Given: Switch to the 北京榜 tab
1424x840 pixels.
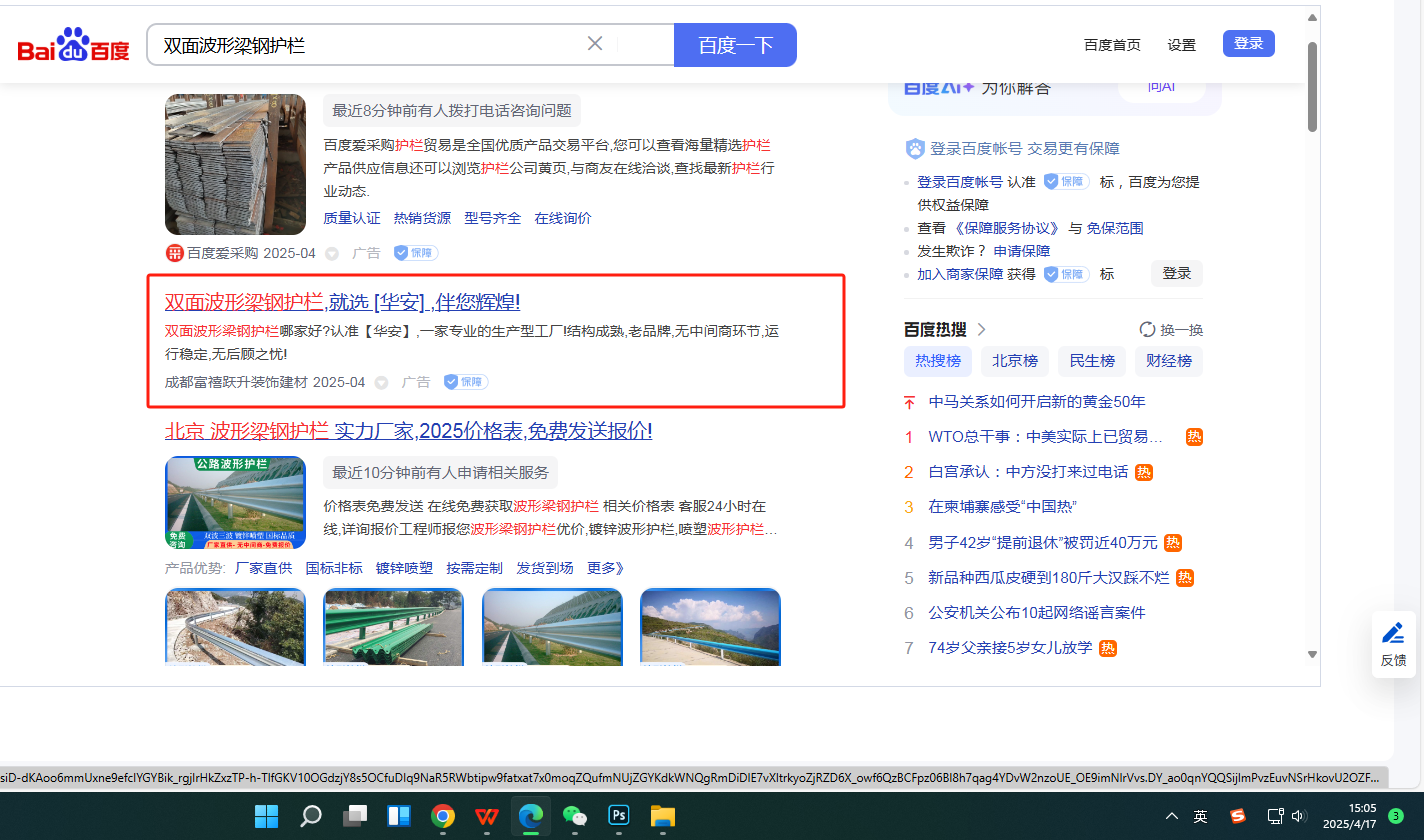Looking at the screenshot, I should point(1015,361).
